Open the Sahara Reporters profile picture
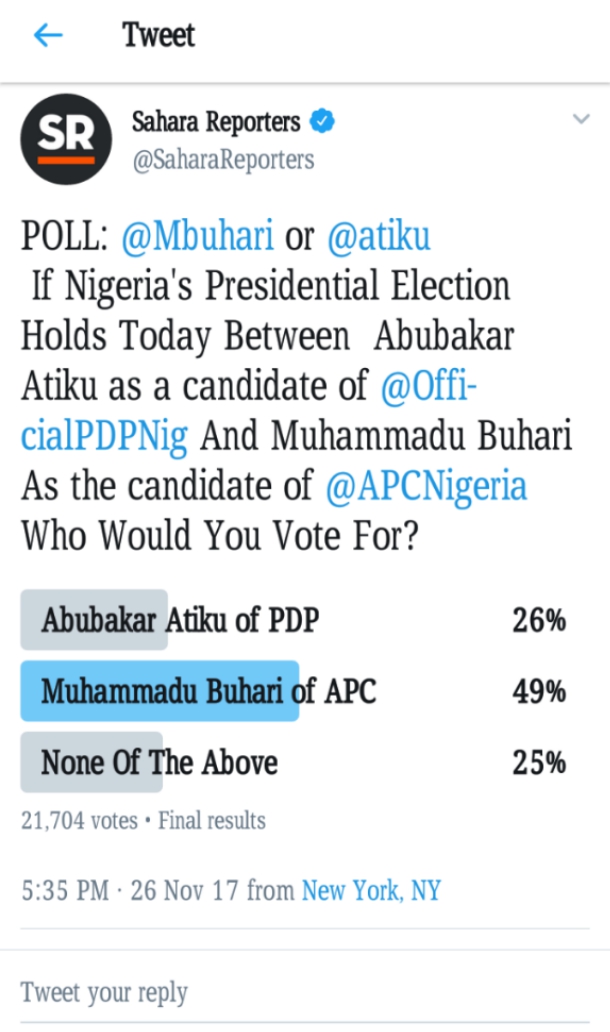The width and height of the screenshot is (610, 1032). (66, 139)
